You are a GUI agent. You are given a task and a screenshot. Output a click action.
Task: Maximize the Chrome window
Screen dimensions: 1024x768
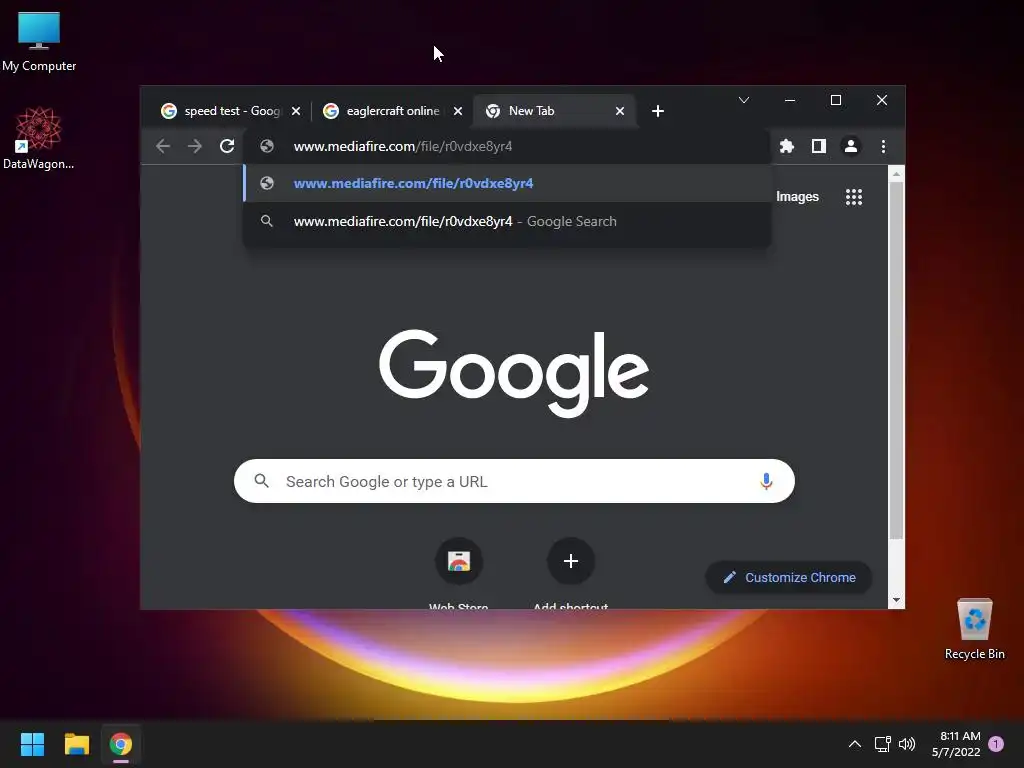[835, 100]
